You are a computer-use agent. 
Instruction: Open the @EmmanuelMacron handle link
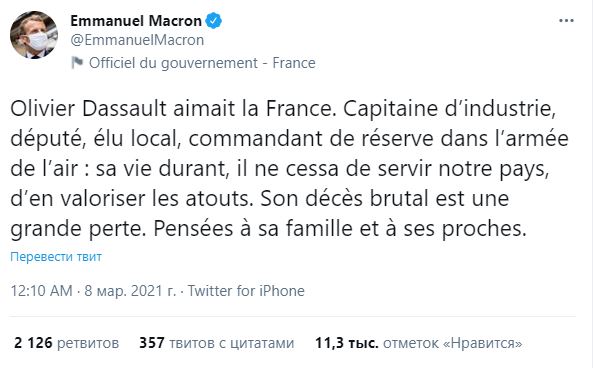pos(137,40)
